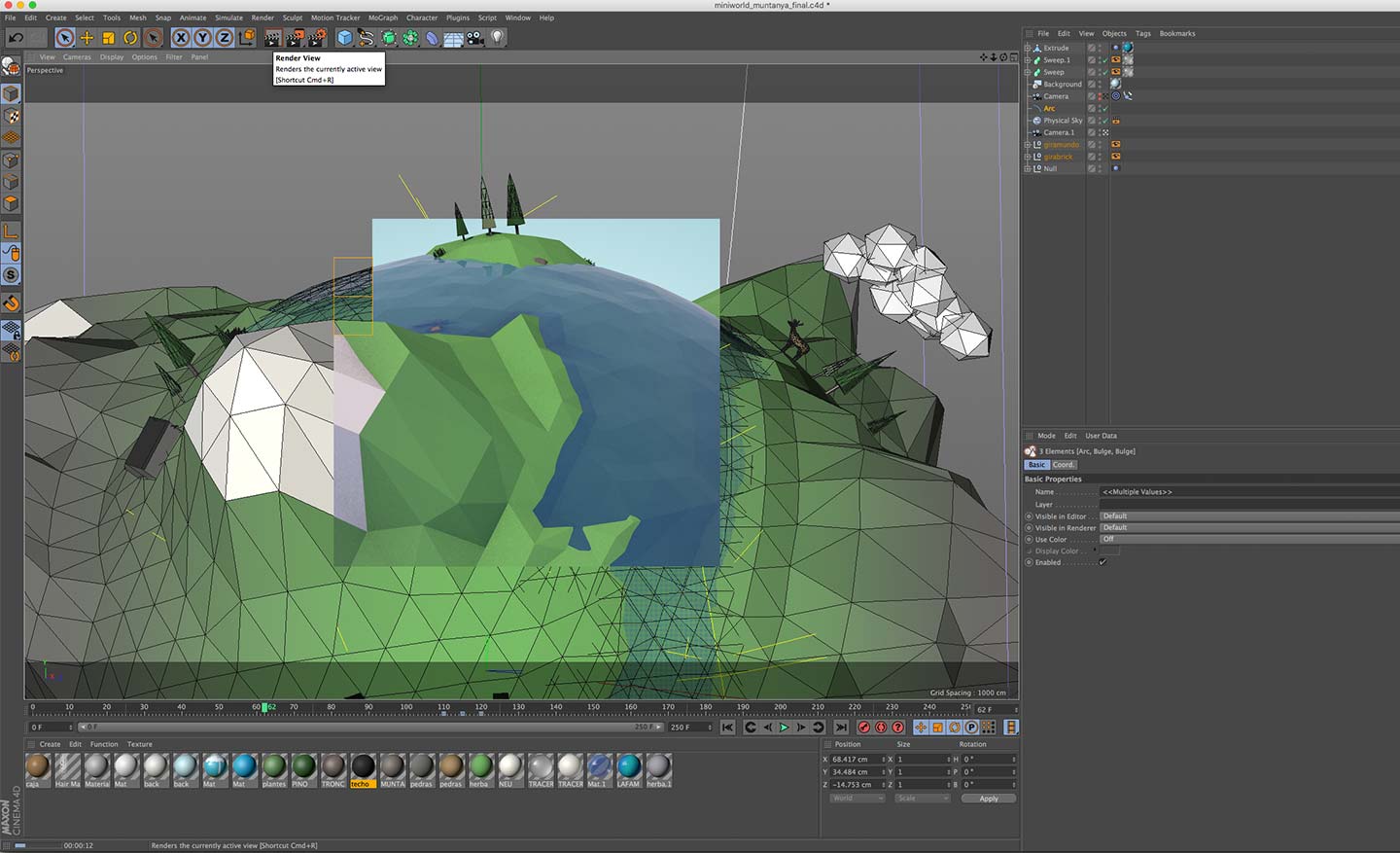Open Object Manager Bookmarks menu
Screen dimensions: 1400x853
(1177, 33)
